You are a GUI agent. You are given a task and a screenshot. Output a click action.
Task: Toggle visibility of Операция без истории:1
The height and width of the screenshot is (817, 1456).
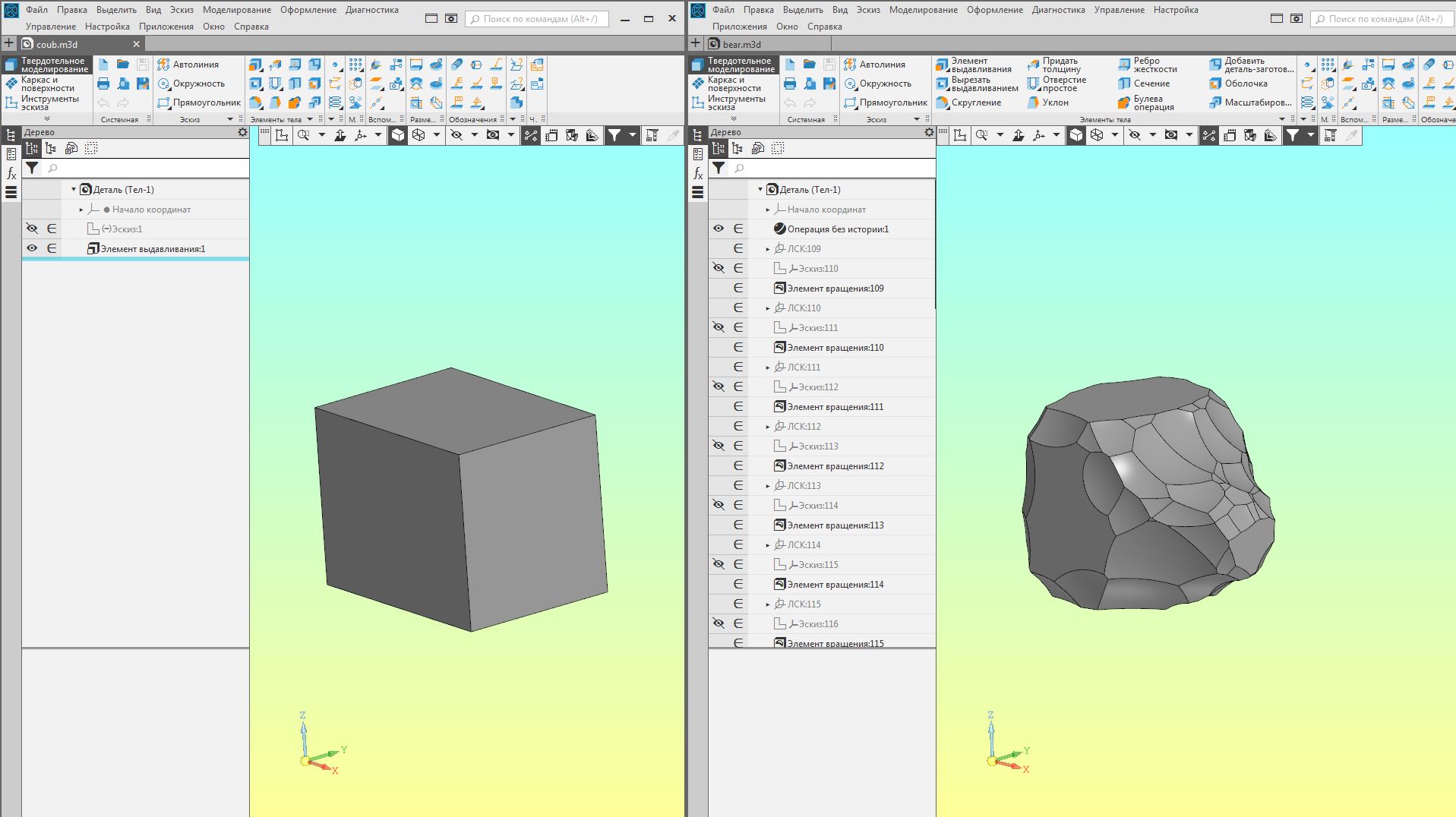(719, 229)
